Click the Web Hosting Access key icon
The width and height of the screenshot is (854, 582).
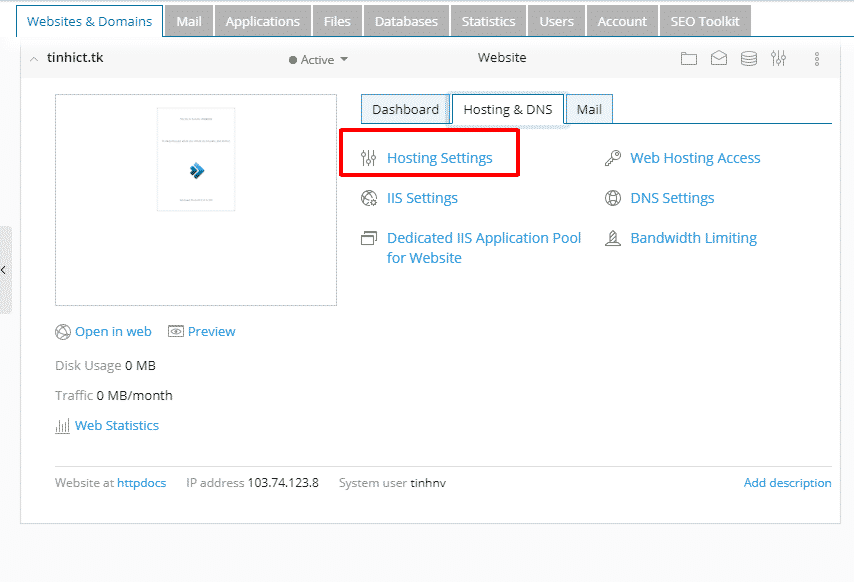[612, 157]
